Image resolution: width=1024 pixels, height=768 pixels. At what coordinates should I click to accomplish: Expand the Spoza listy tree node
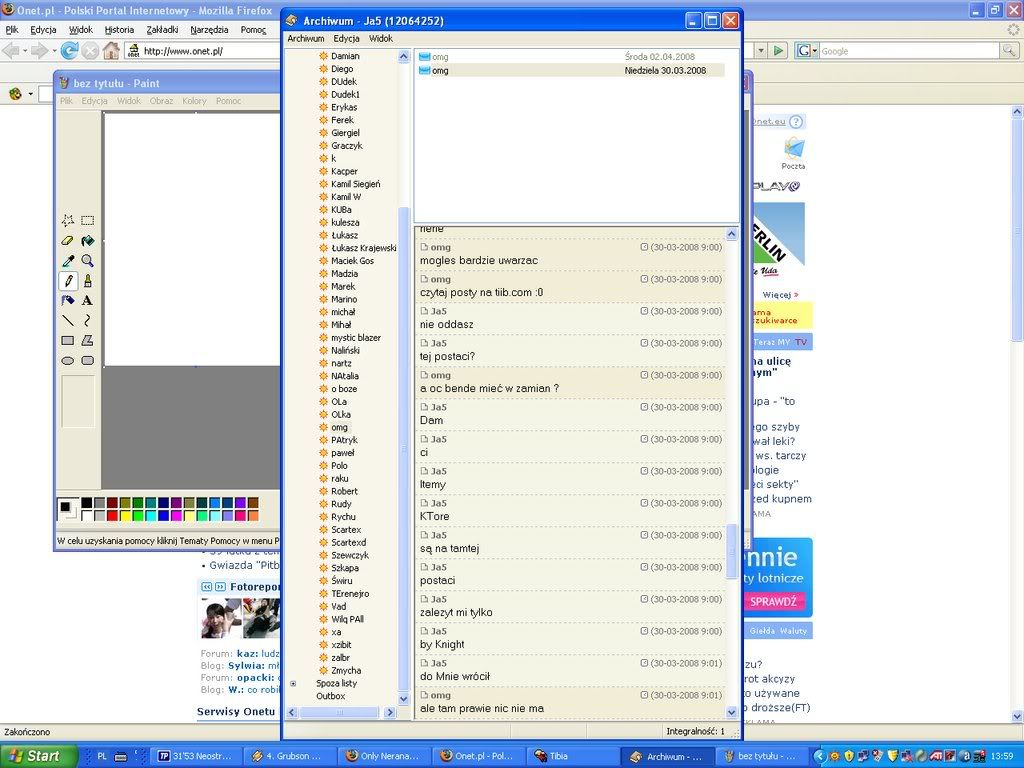pyautogui.click(x=293, y=684)
